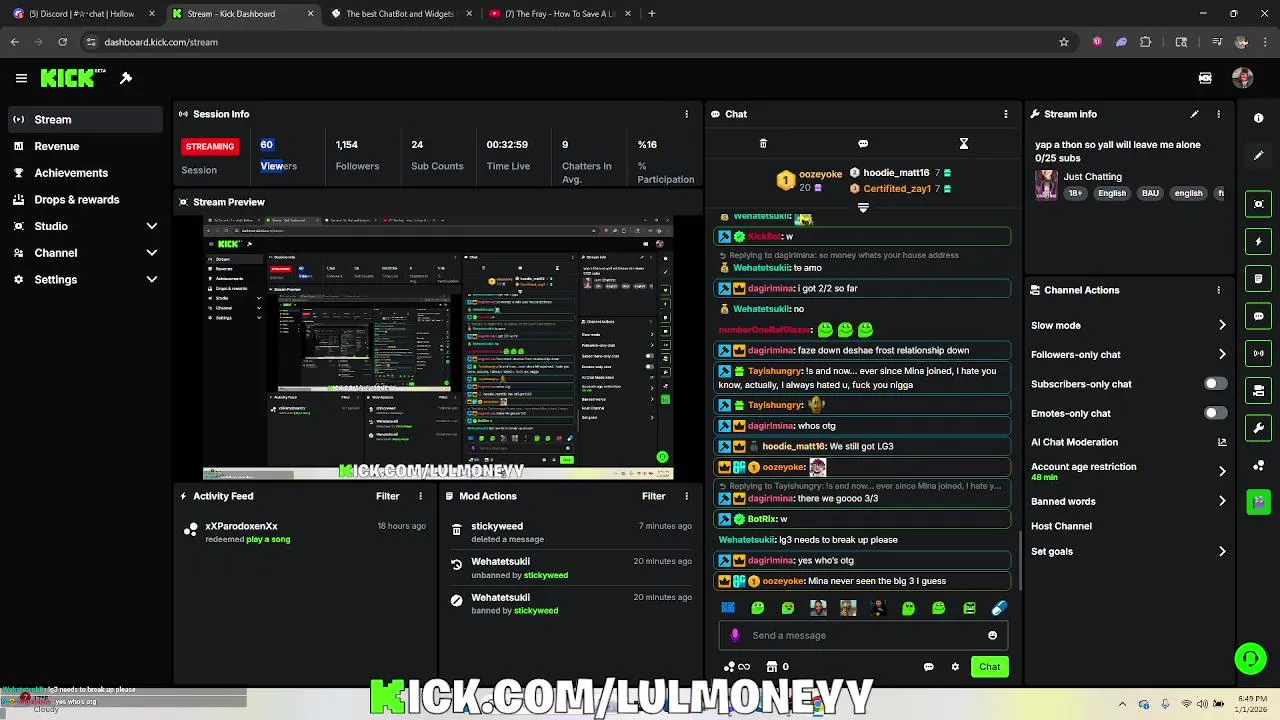Open the hamburger navigation menu
Viewport: 1280px width, 720px height.
[x=21, y=78]
